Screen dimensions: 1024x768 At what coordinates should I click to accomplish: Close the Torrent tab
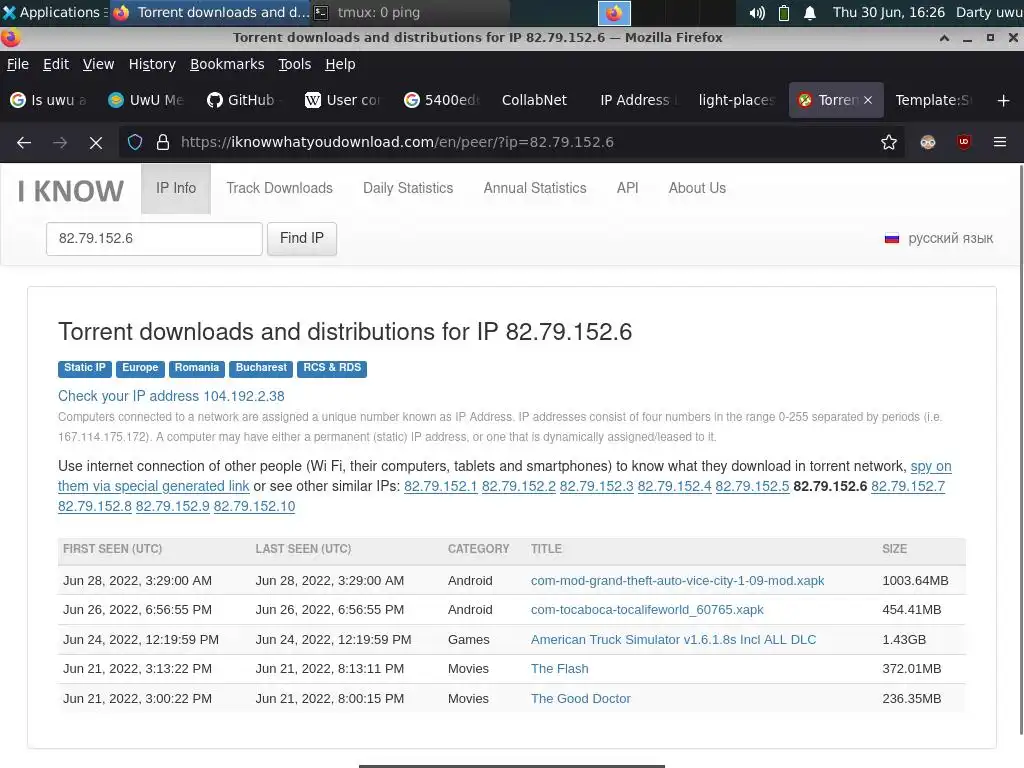point(868,100)
